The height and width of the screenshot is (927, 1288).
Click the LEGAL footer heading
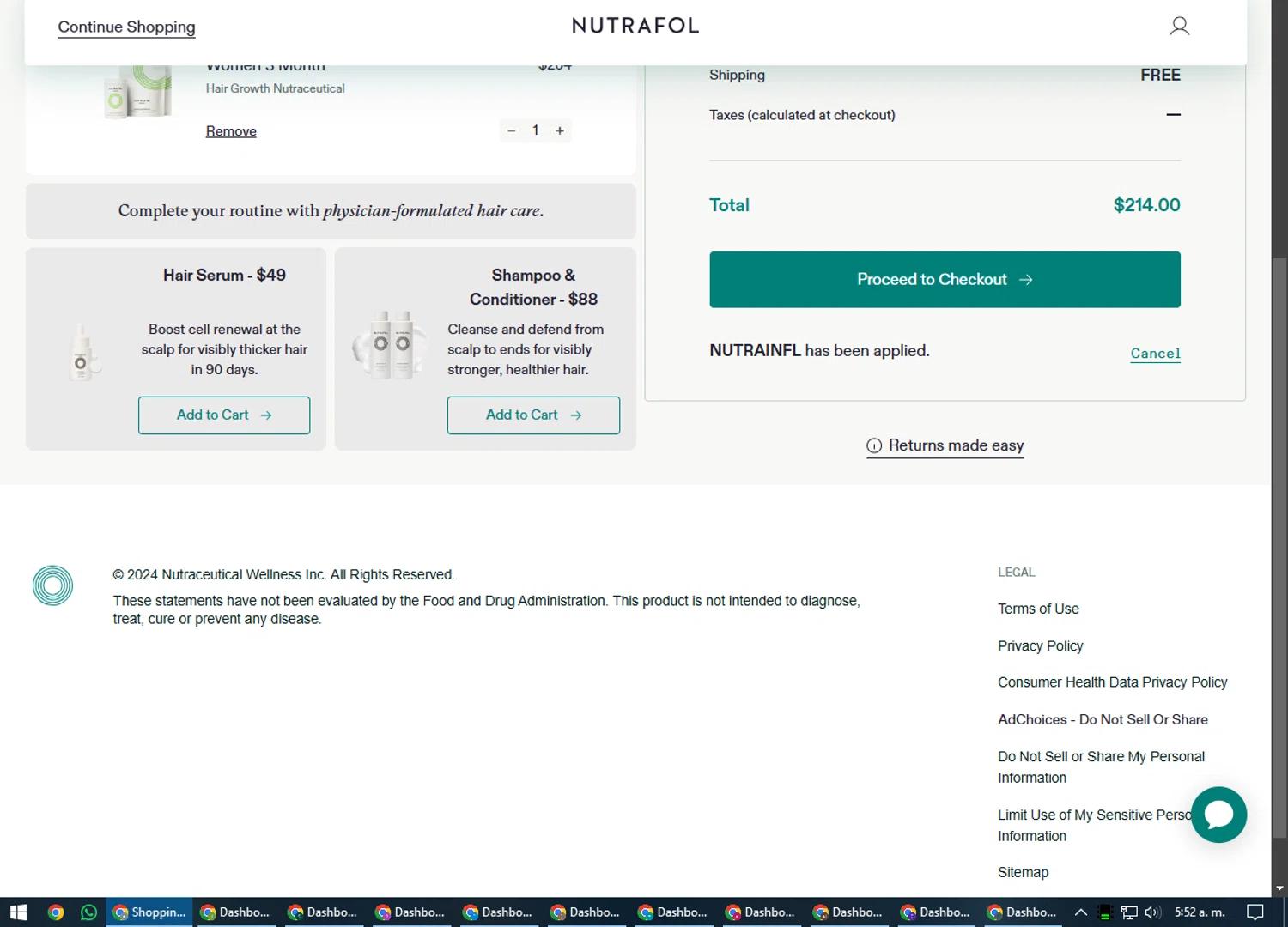[x=1017, y=572]
